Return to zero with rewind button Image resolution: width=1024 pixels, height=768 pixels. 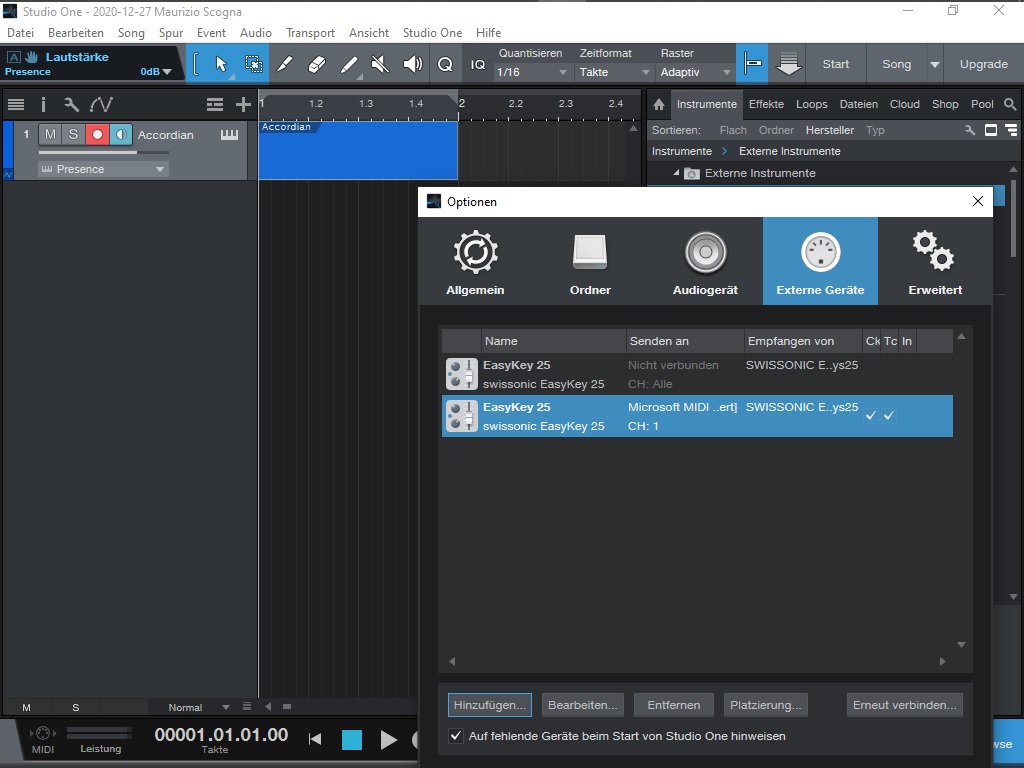coord(315,739)
